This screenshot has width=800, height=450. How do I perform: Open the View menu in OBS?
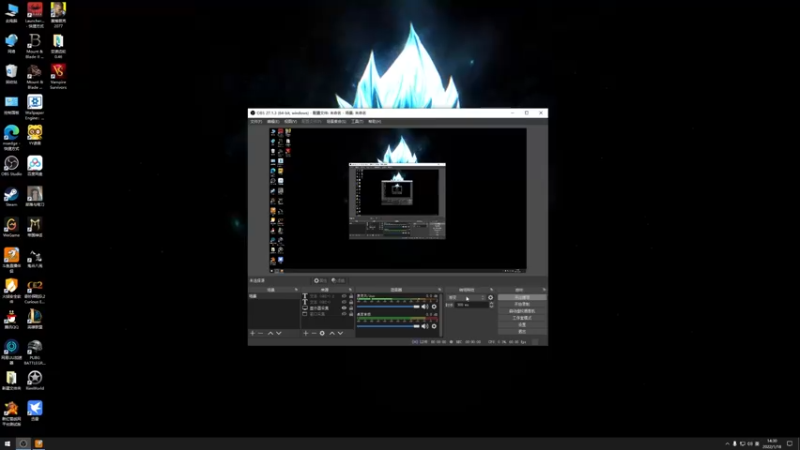coord(290,121)
